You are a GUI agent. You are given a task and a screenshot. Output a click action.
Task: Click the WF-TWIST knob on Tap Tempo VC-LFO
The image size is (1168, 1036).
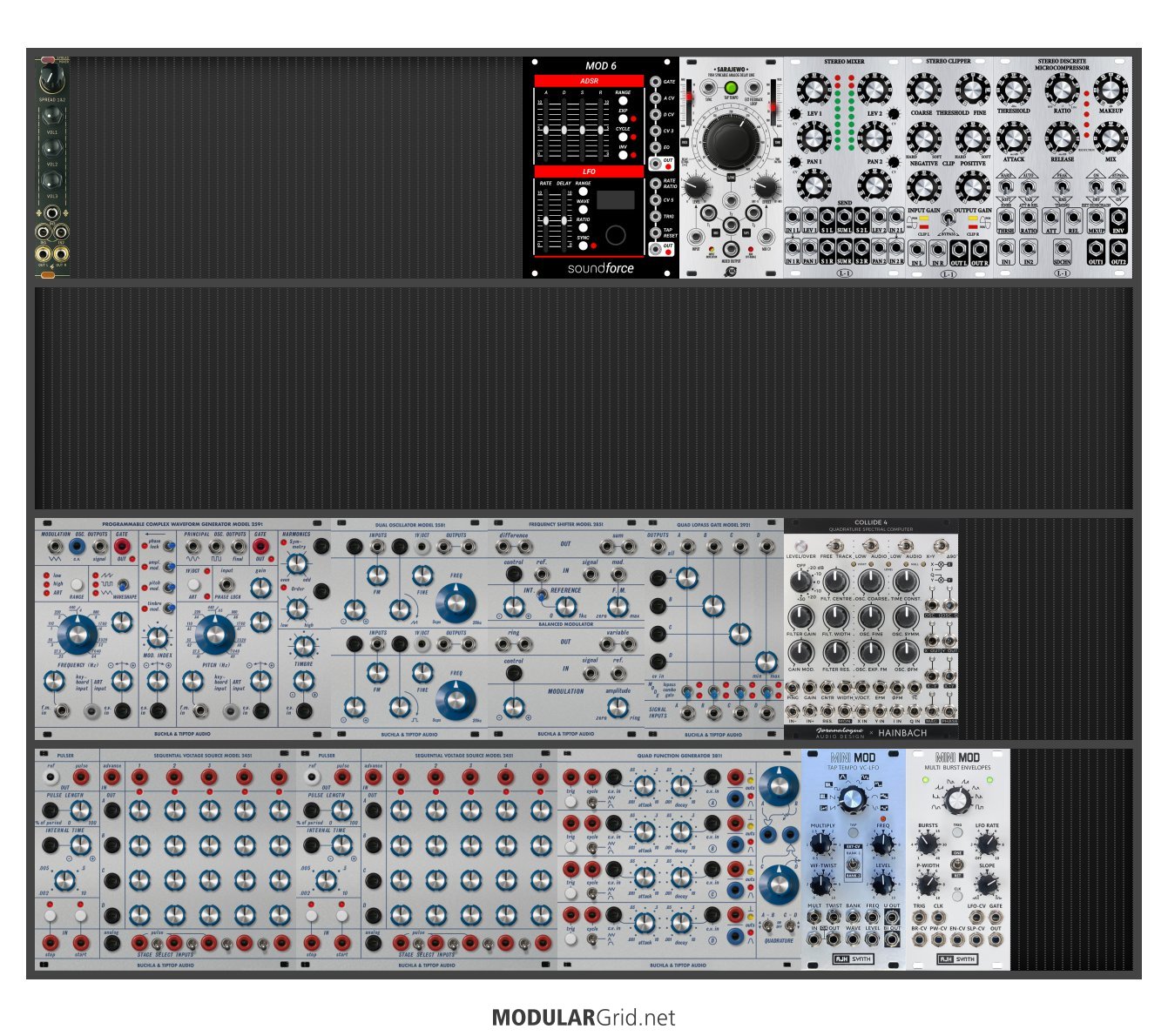(821, 884)
